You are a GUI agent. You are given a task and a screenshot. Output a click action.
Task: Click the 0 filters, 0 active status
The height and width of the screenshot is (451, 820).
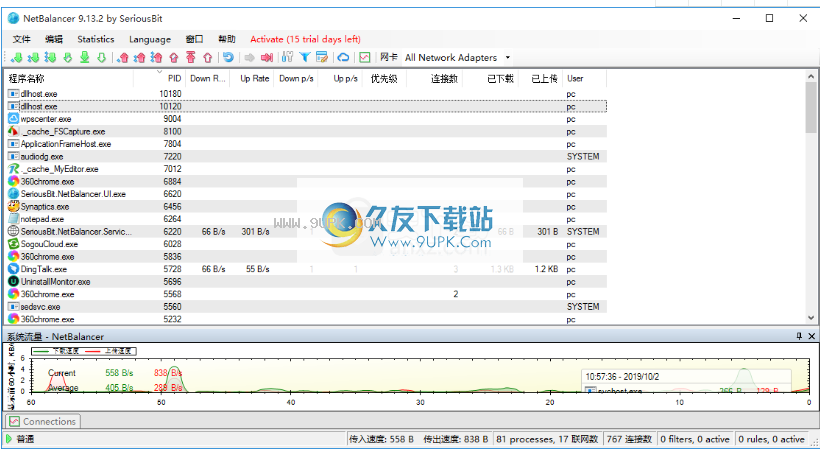(694, 439)
